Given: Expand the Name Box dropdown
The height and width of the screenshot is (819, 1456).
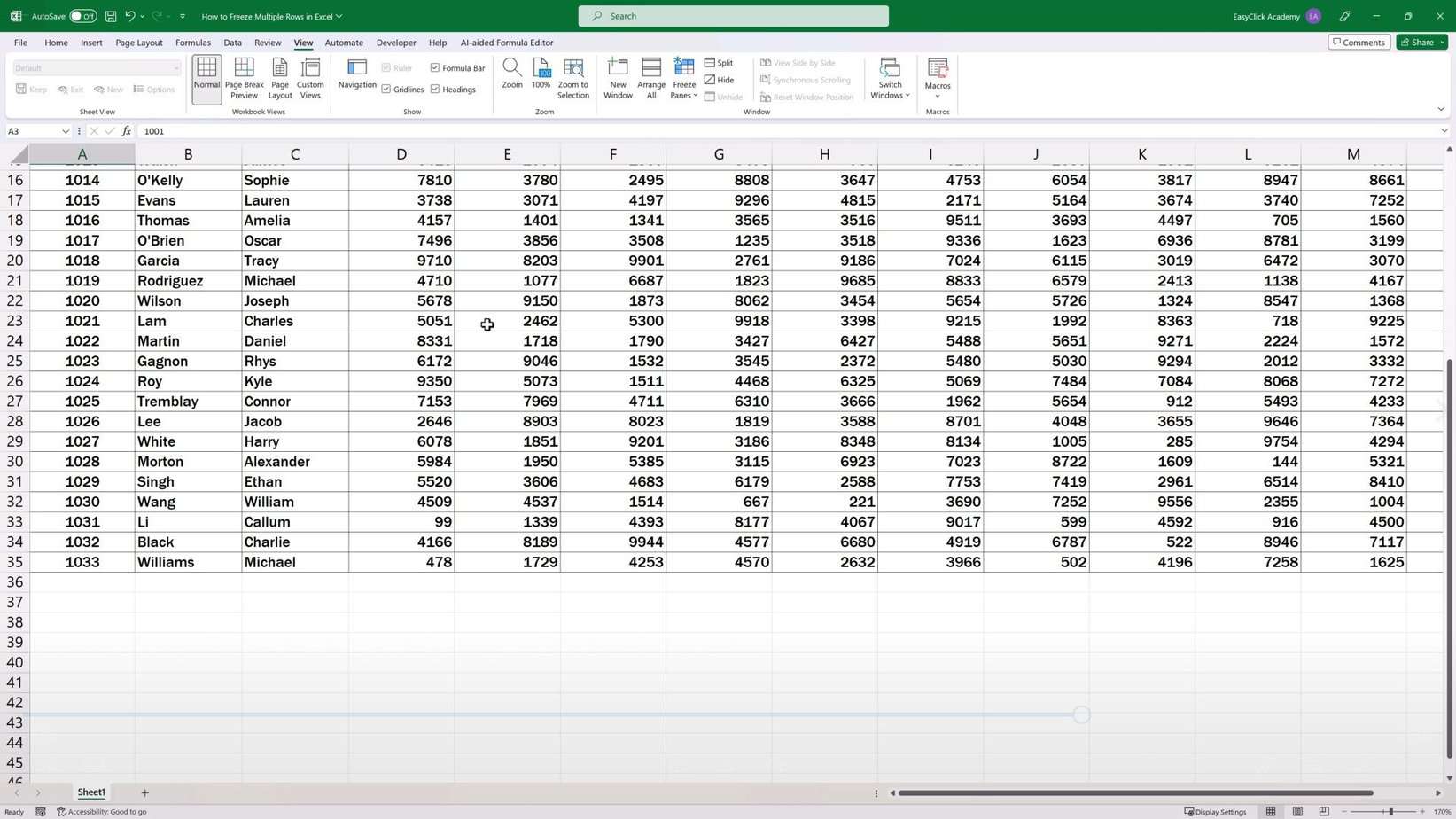Looking at the screenshot, I should [66, 131].
